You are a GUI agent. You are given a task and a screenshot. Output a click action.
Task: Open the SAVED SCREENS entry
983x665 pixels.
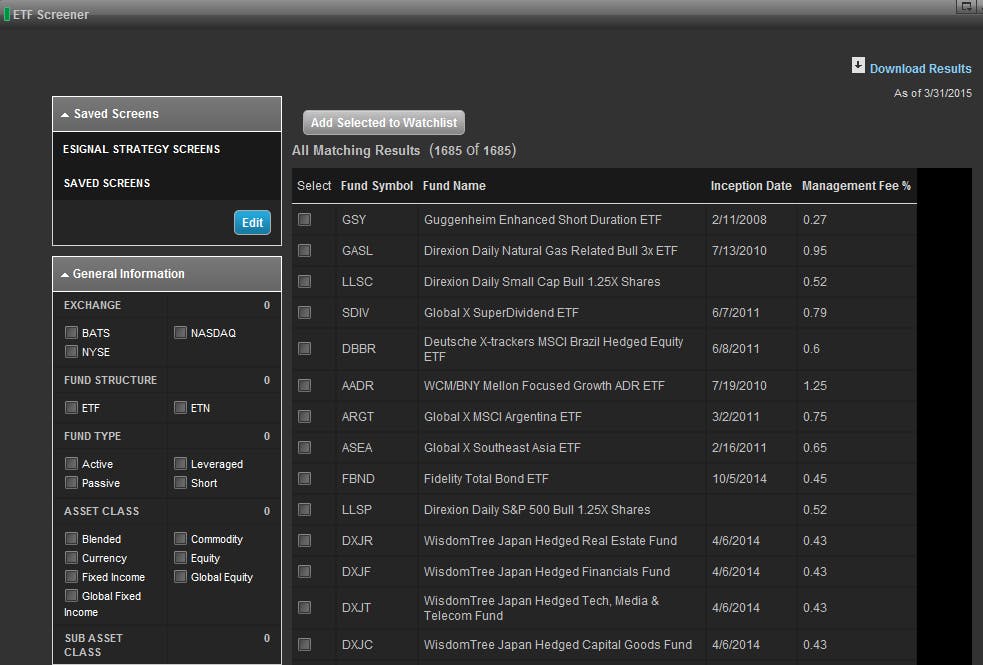(107, 183)
